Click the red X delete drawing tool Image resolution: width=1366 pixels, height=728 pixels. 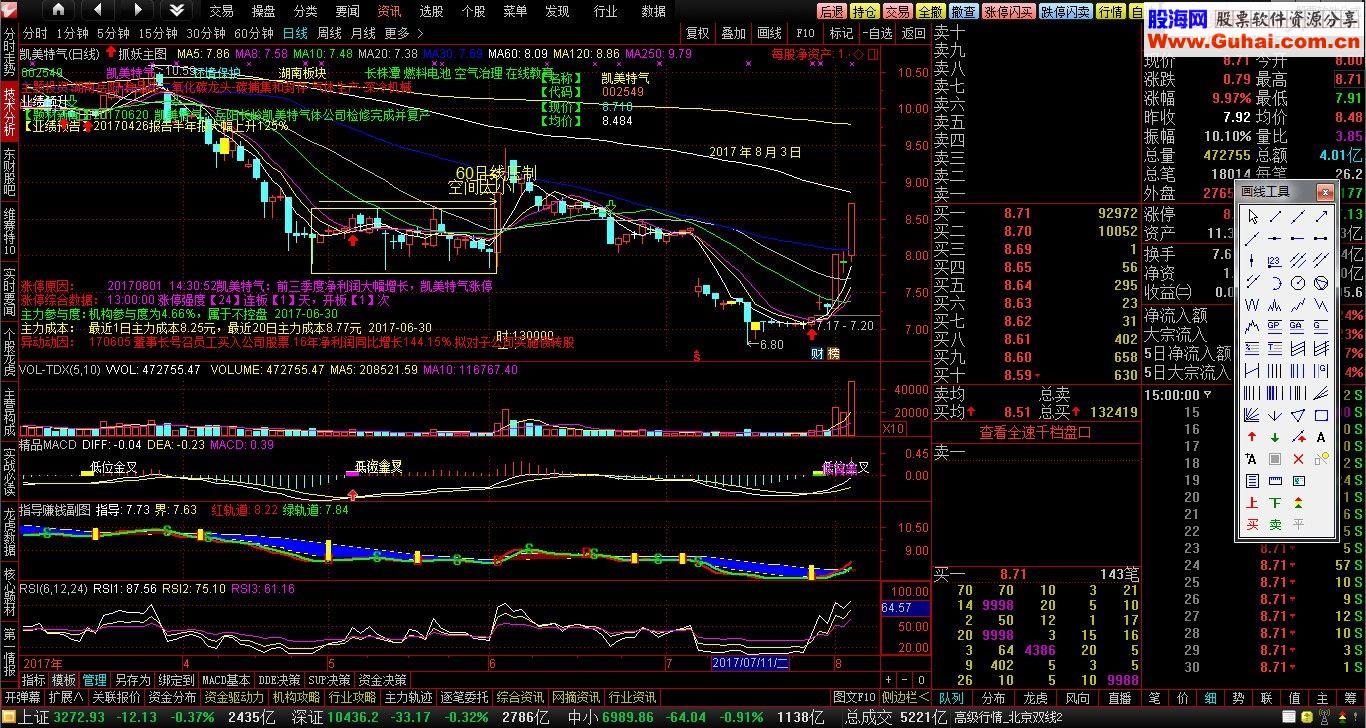click(x=1298, y=459)
